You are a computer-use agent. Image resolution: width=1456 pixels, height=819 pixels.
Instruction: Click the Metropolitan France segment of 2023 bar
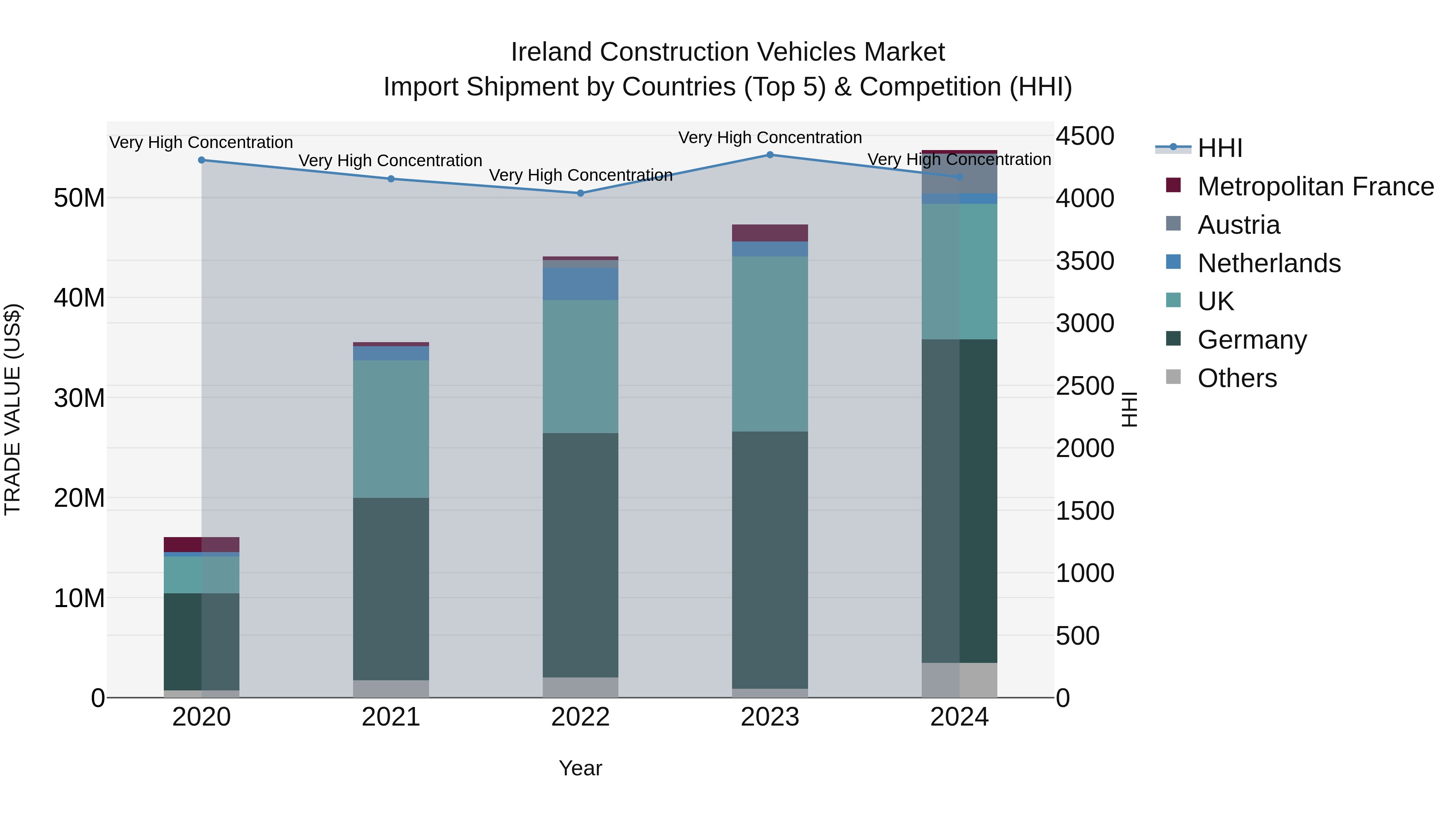click(x=770, y=233)
